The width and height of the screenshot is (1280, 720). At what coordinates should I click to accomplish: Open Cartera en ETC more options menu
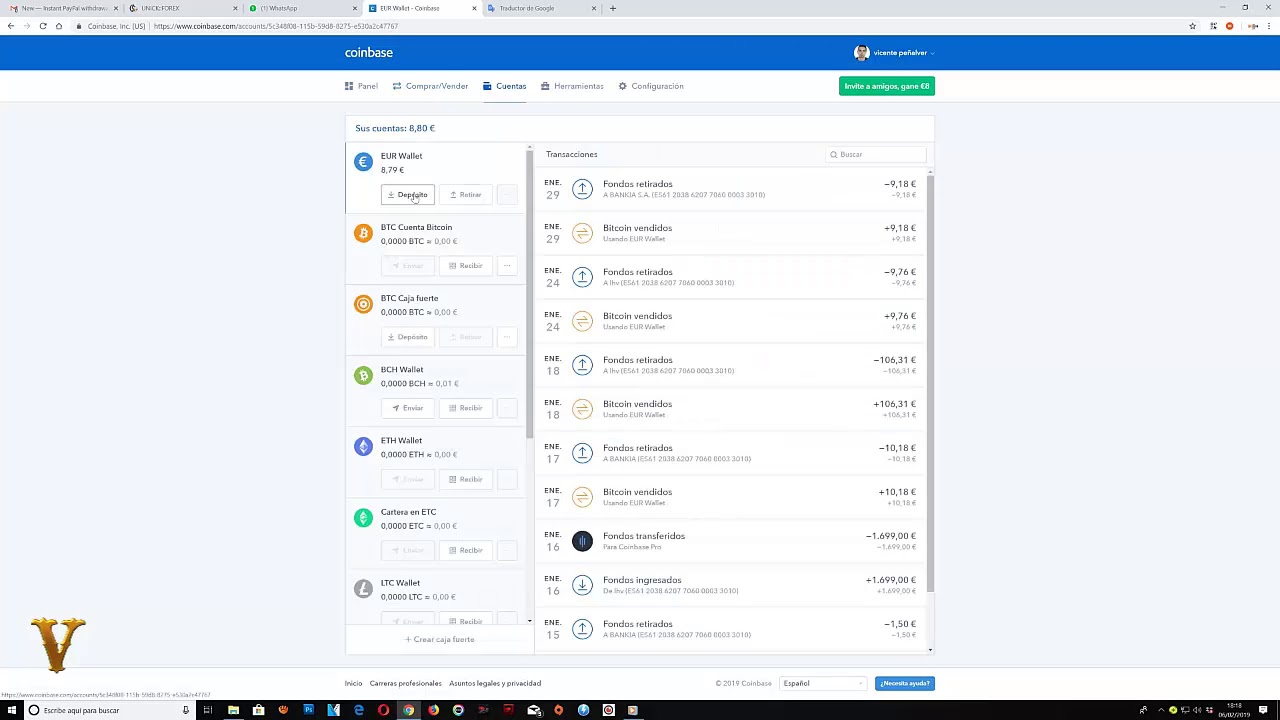tap(507, 550)
